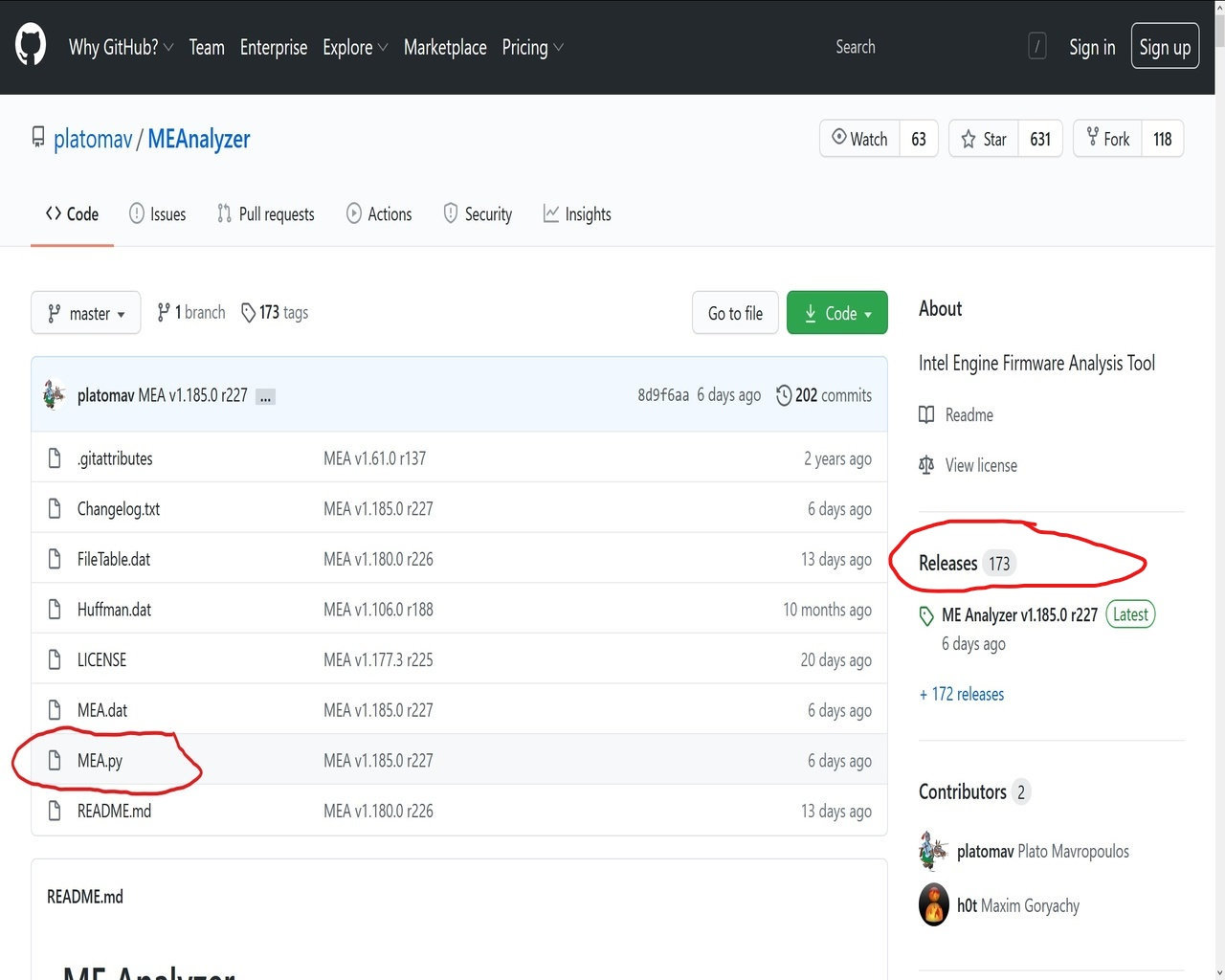Click the slash shortcut key icon in search

coord(1037,46)
